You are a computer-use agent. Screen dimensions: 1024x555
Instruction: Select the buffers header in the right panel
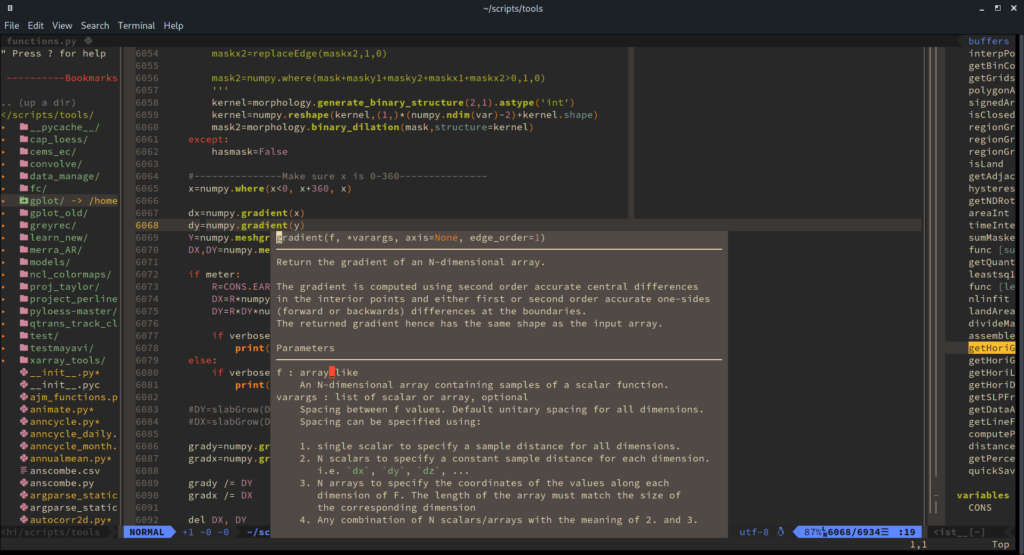988,40
